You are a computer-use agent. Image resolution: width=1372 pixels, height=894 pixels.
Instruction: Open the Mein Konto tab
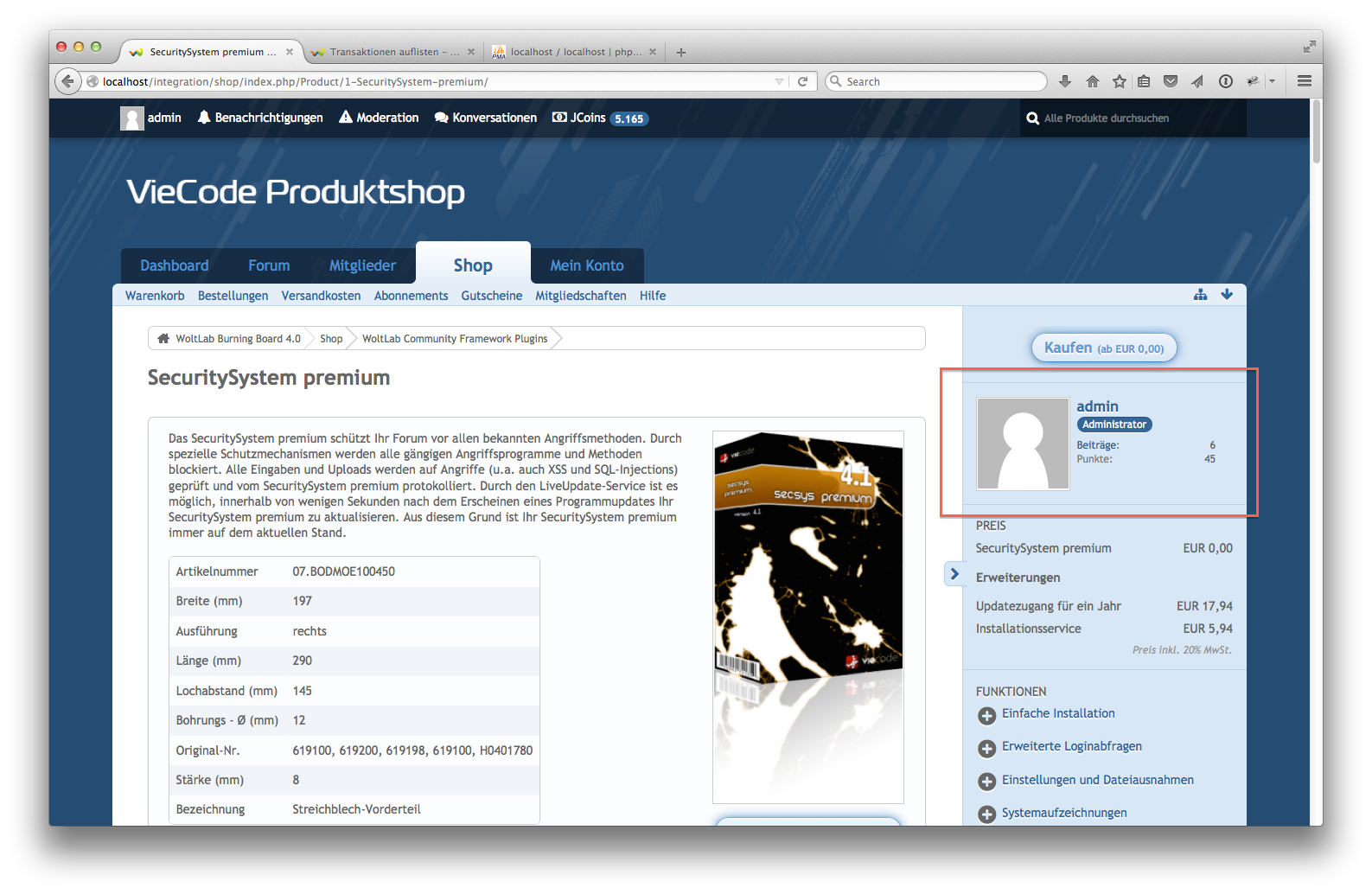(586, 265)
